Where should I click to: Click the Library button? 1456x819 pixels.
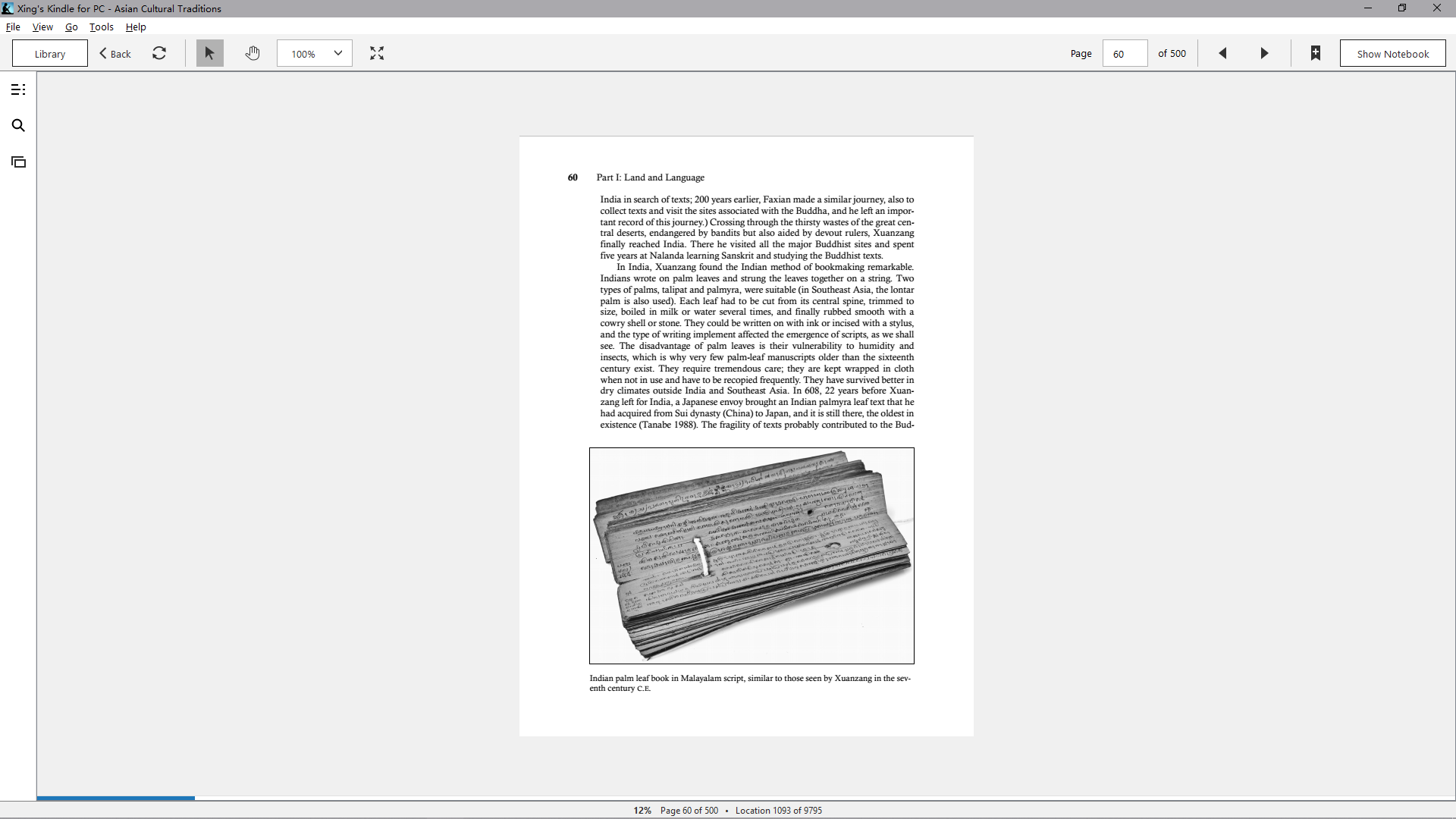(50, 53)
